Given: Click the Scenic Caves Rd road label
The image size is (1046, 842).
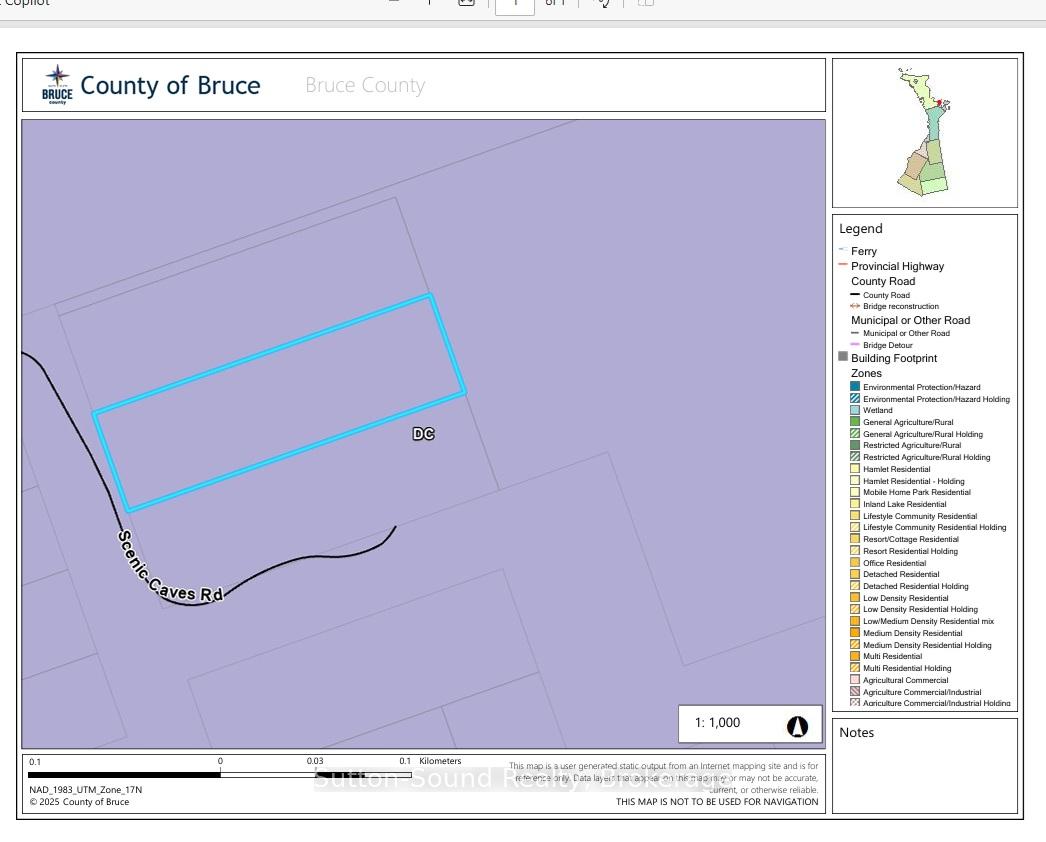Looking at the screenshot, I should (169, 568).
